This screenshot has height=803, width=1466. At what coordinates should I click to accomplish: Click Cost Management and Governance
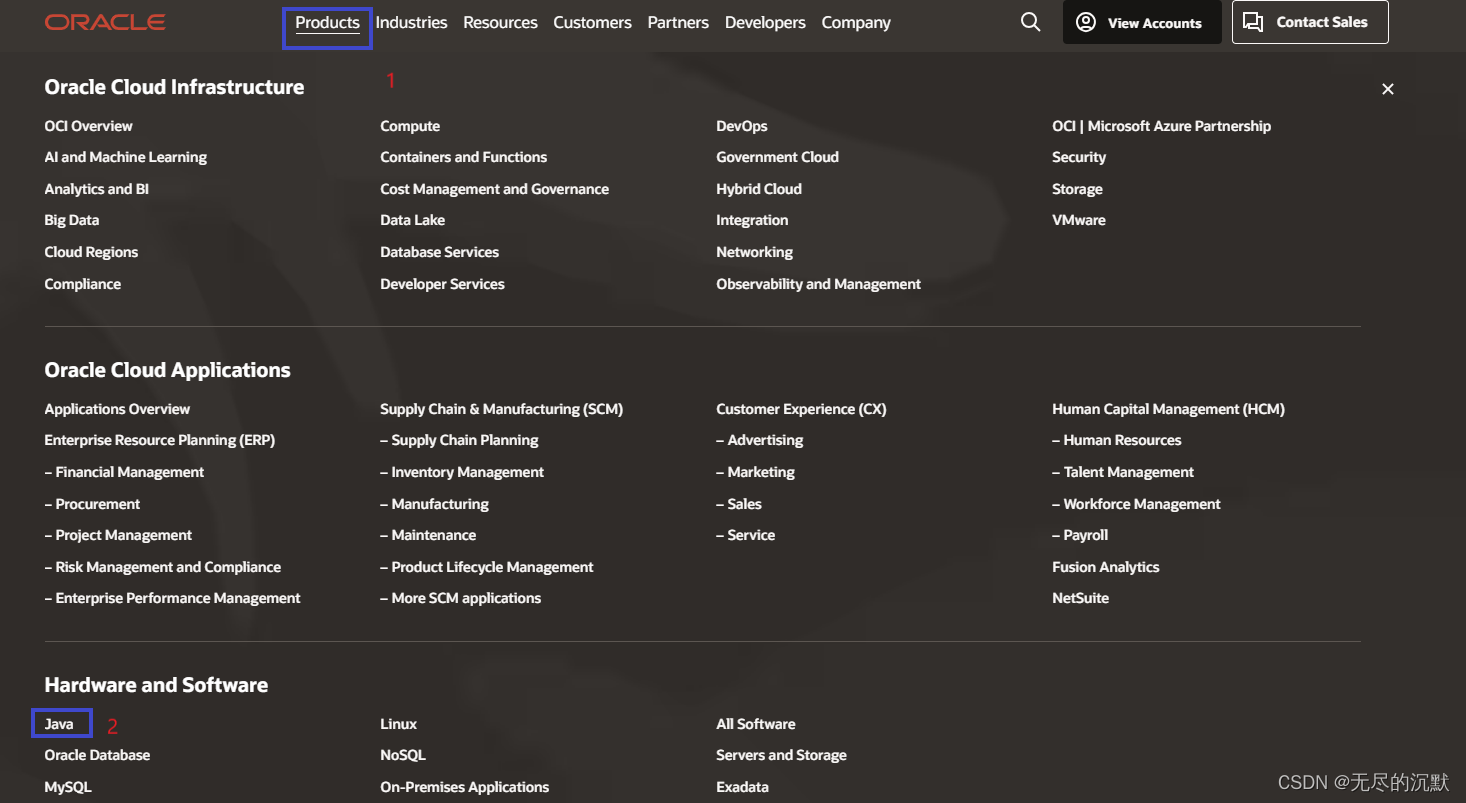[x=494, y=189]
